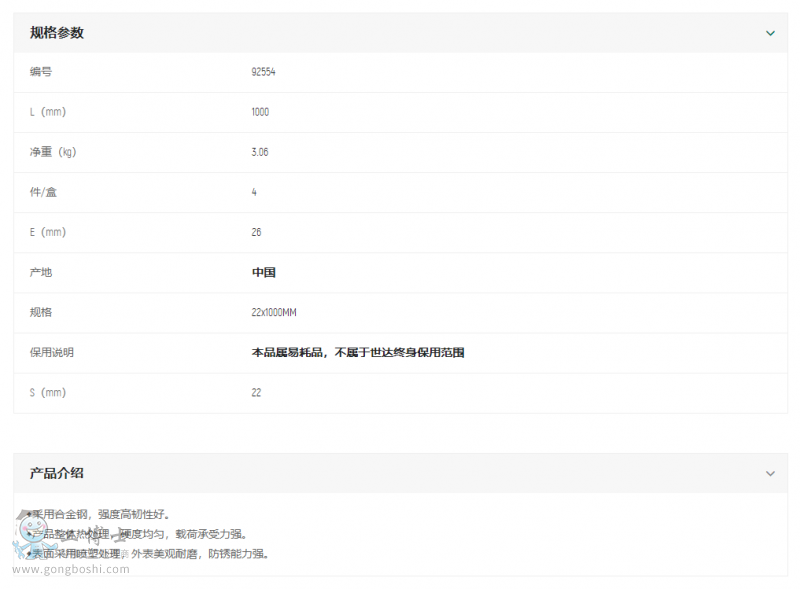Click the 件/盒 row label
This screenshot has height=589, width=800.
[43, 192]
